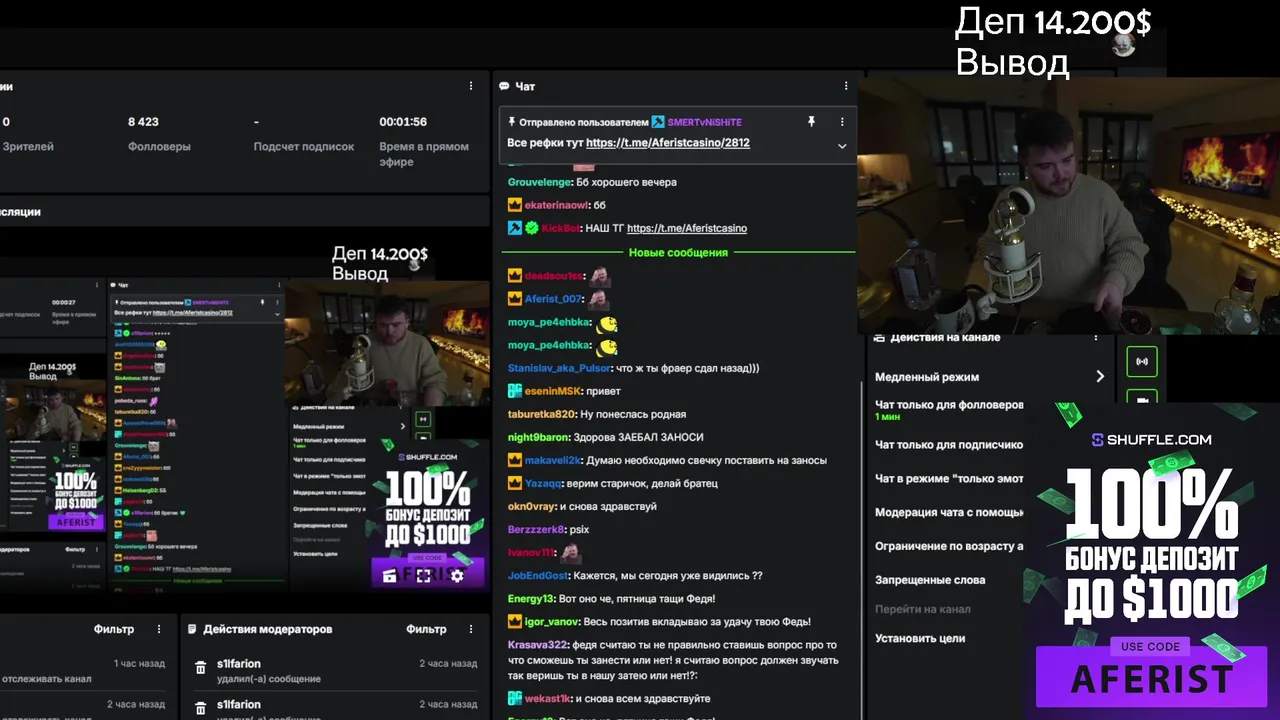Click the emote posted by deadsou1ss

tap(600, 275)
